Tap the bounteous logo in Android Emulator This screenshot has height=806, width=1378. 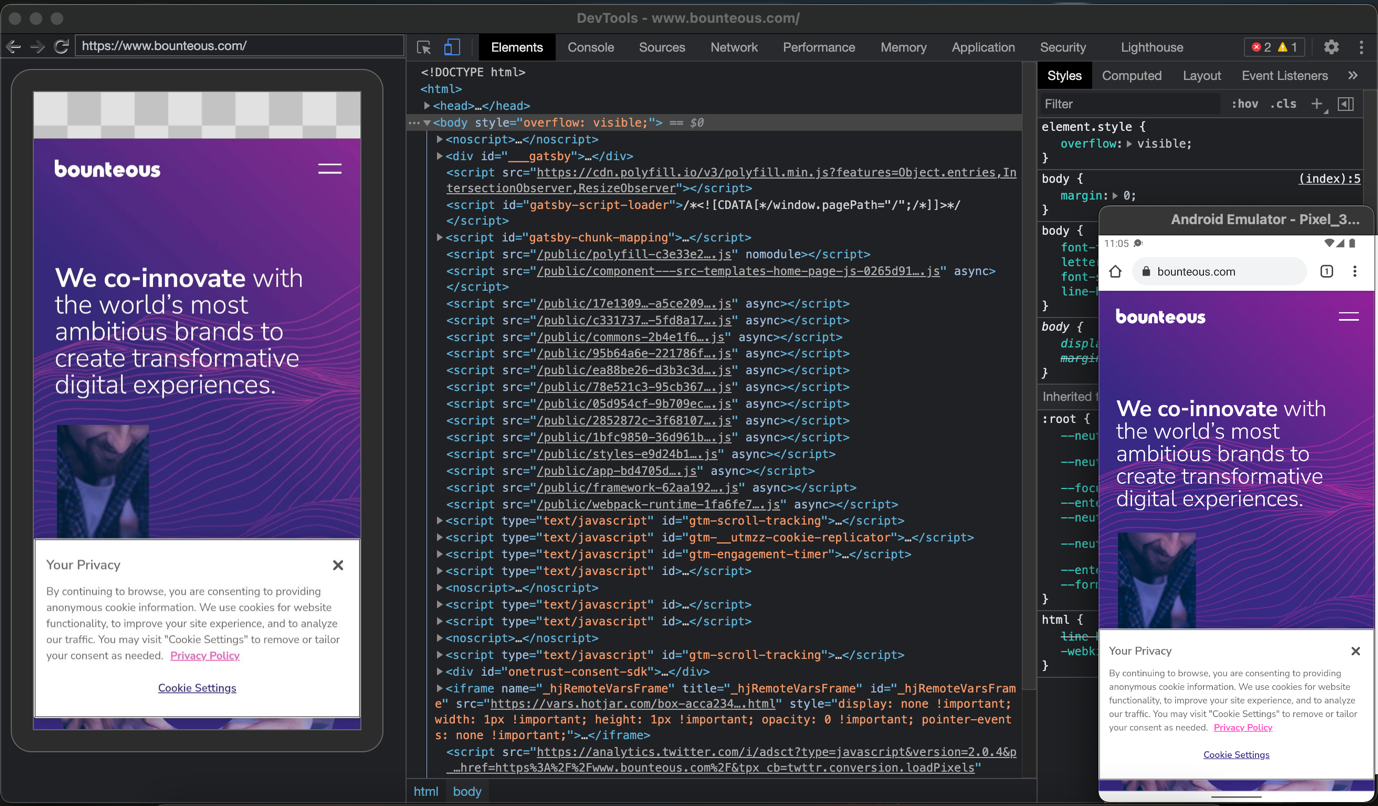(x=1161, y=317)
